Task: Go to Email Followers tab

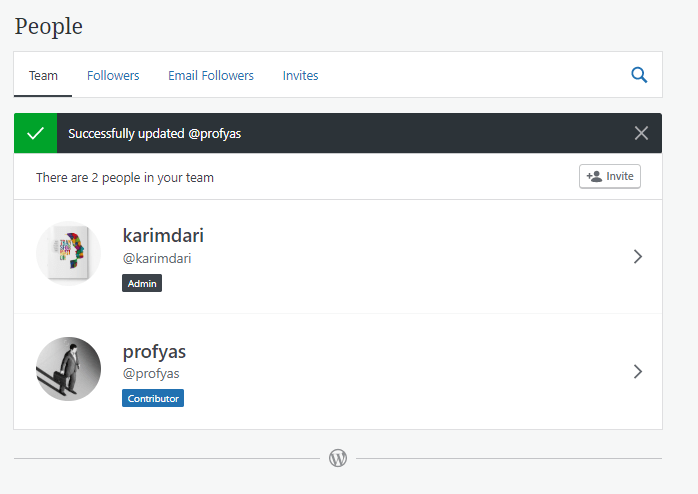Action: [x=211, y=75]
